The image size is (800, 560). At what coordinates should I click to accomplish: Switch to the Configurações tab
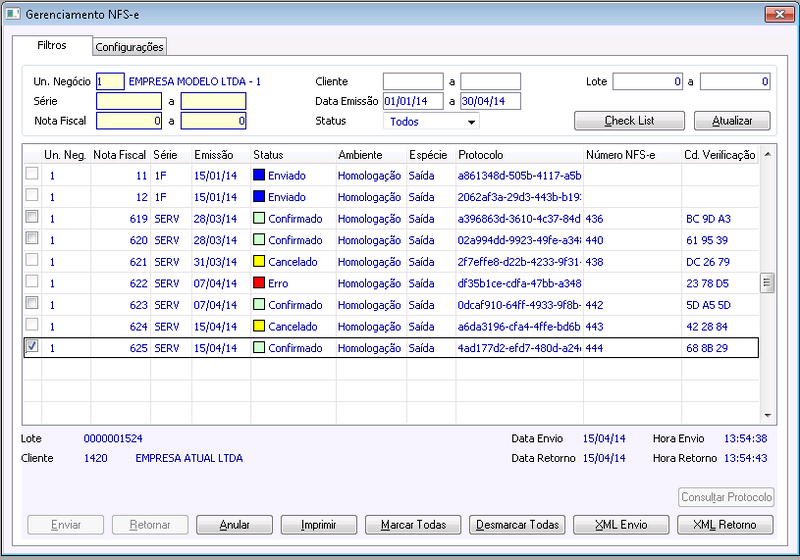pyautogui.click(x=130, y=47)
